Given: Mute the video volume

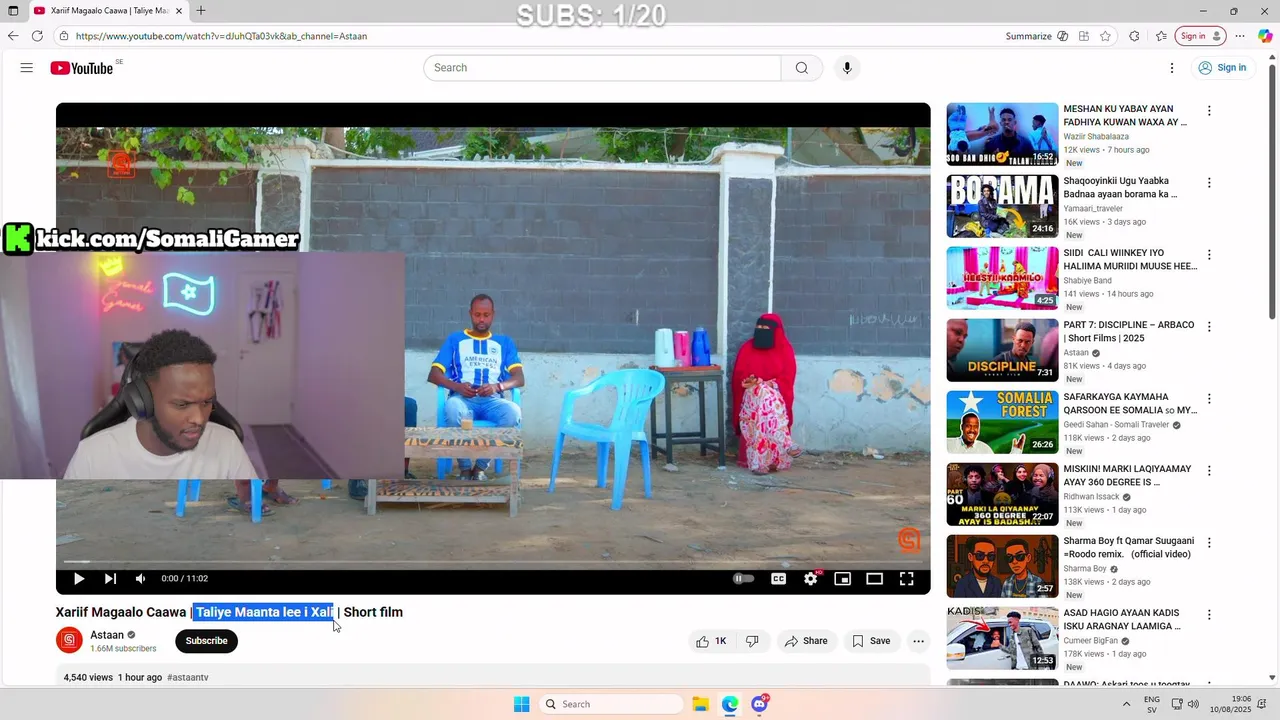Looking at the screenshot, I should (140, 578).
